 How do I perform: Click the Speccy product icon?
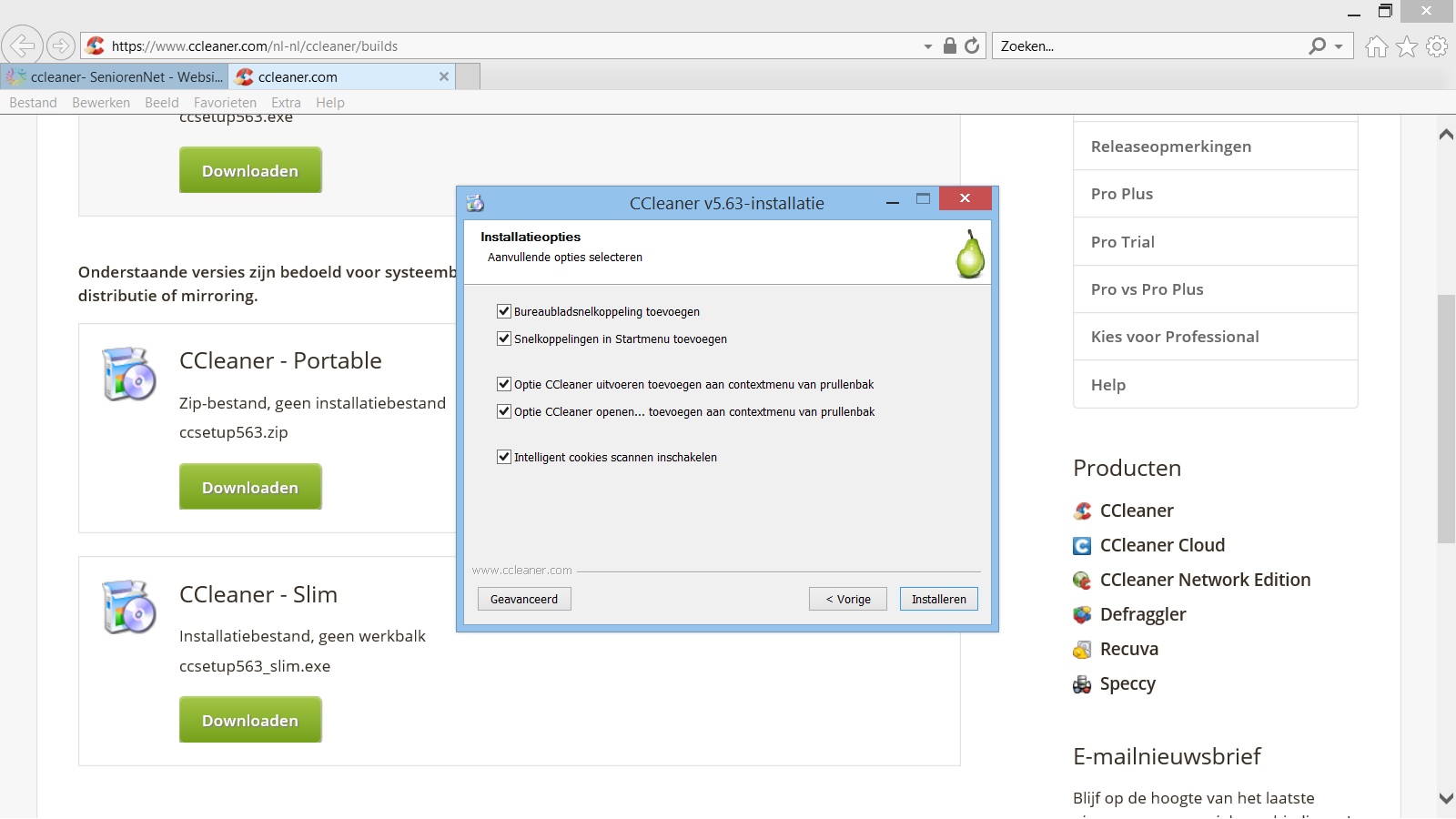(1082, 684)
